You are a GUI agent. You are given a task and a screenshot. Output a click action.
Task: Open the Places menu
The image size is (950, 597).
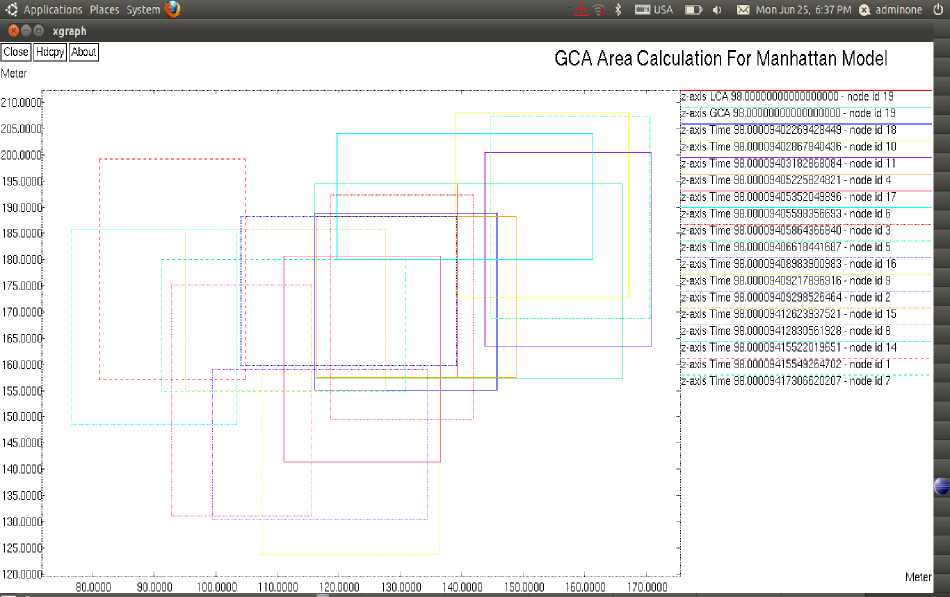click(104, 10)
